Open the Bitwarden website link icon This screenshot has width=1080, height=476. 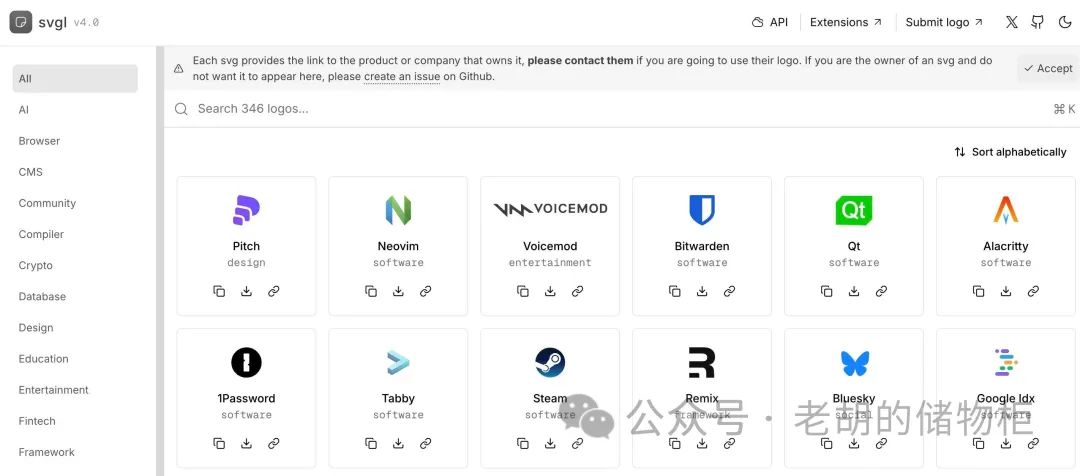click(x=729, y=291)
